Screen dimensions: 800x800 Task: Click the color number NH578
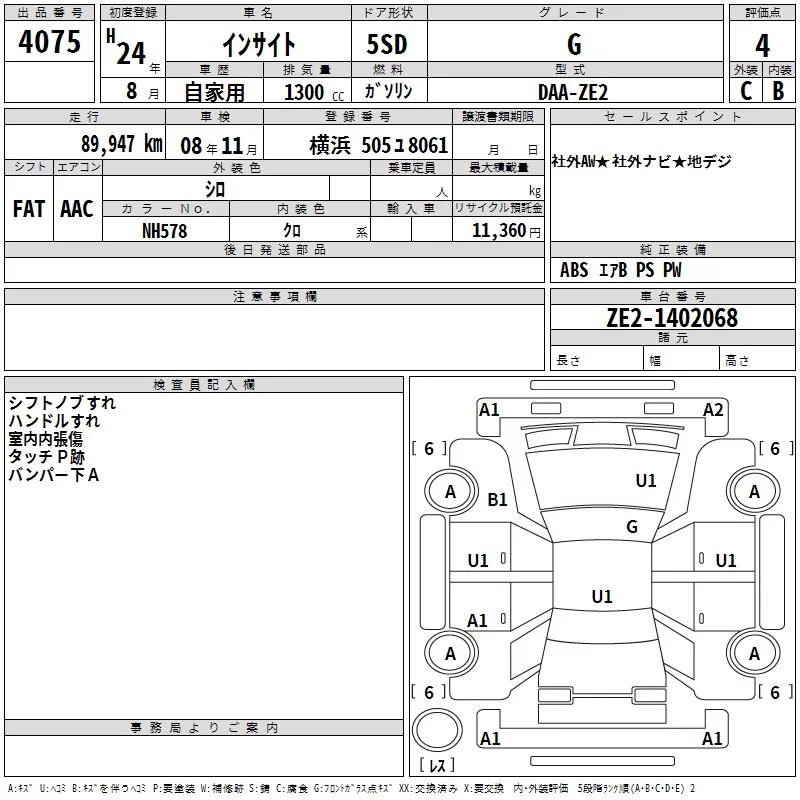(164, 230)
